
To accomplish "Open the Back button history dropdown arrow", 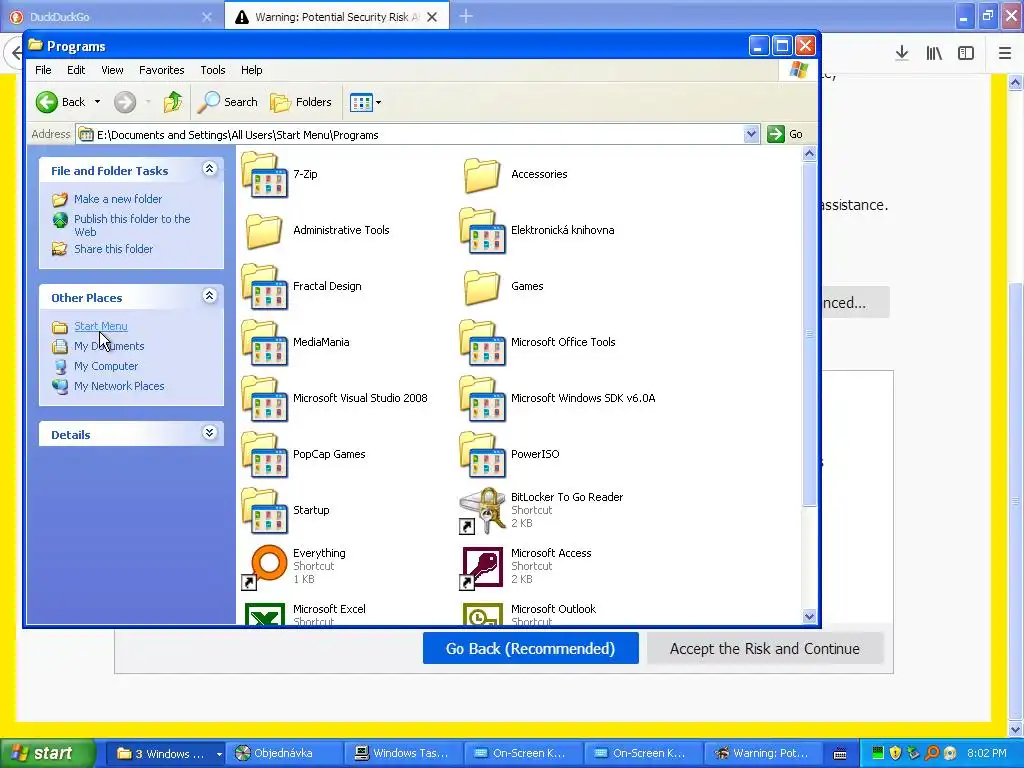I will [97, 103].
